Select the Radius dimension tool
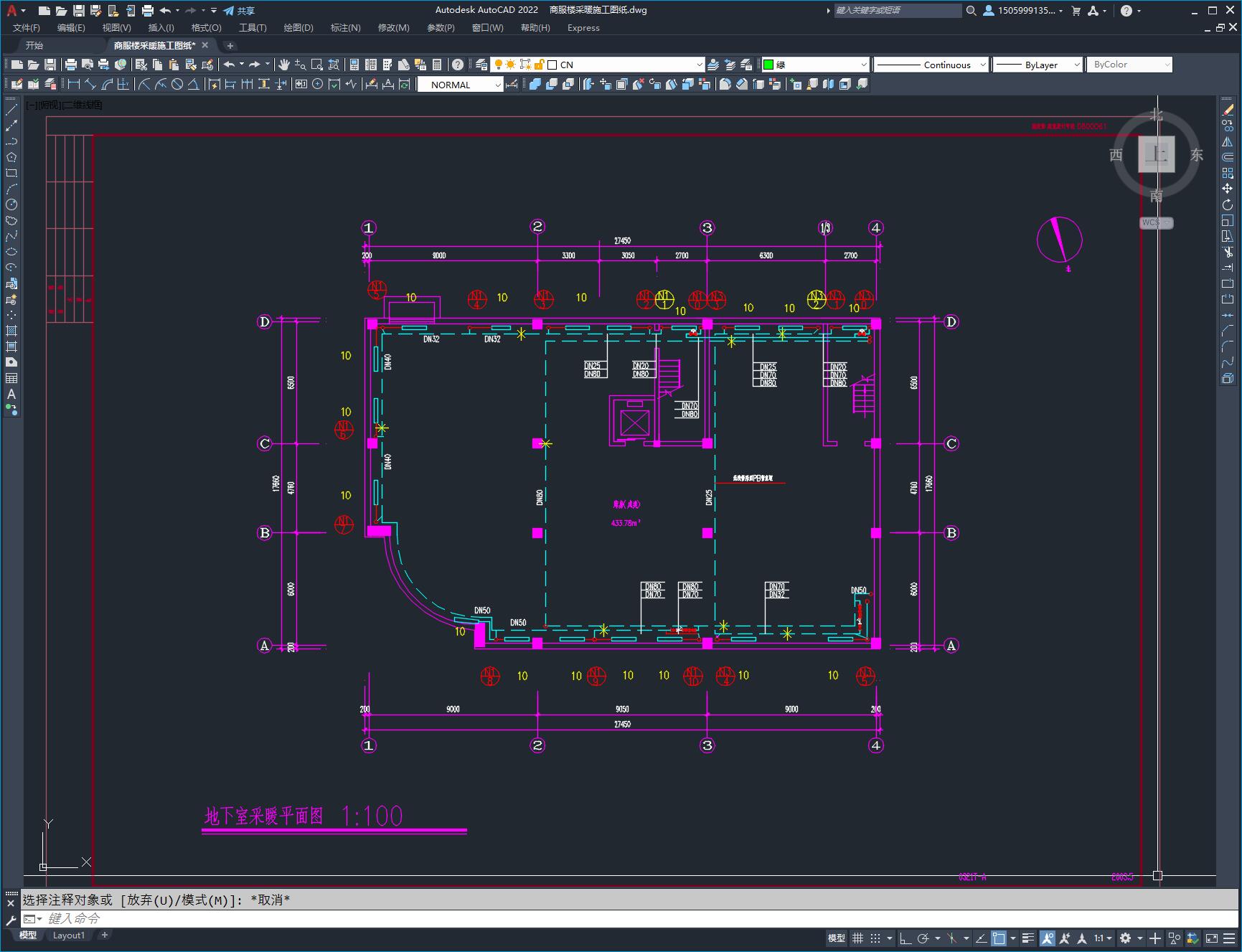Viewport: 1242px width, 952px height. [144, 85]
